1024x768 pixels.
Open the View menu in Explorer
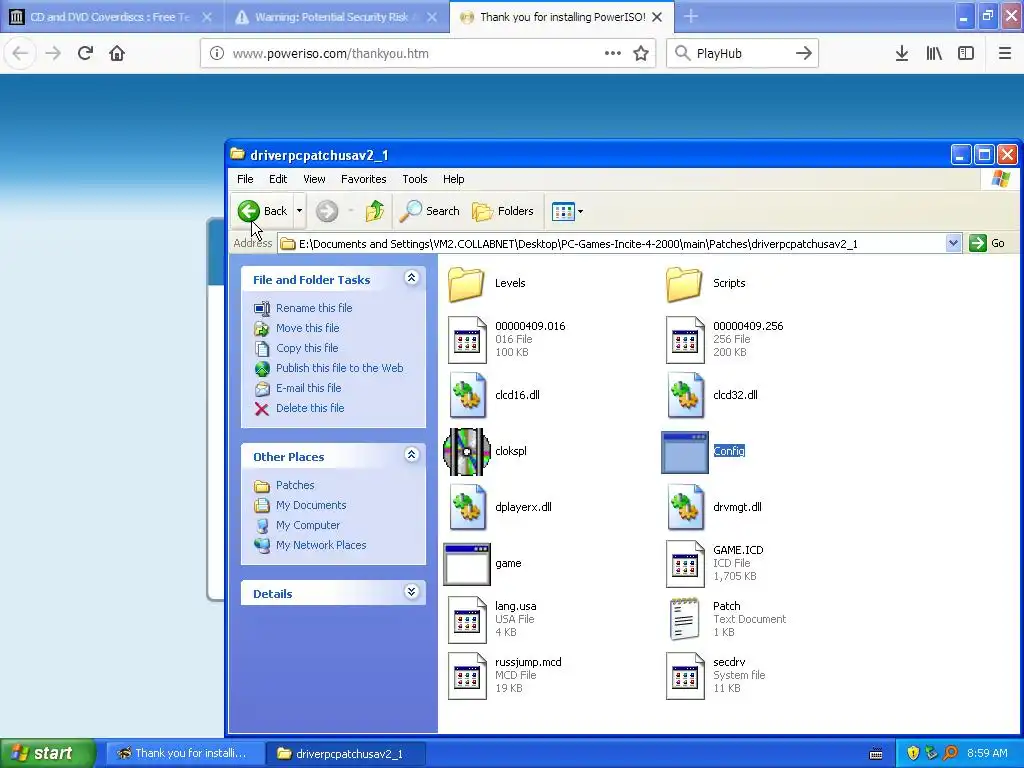[x=314, y=179]
